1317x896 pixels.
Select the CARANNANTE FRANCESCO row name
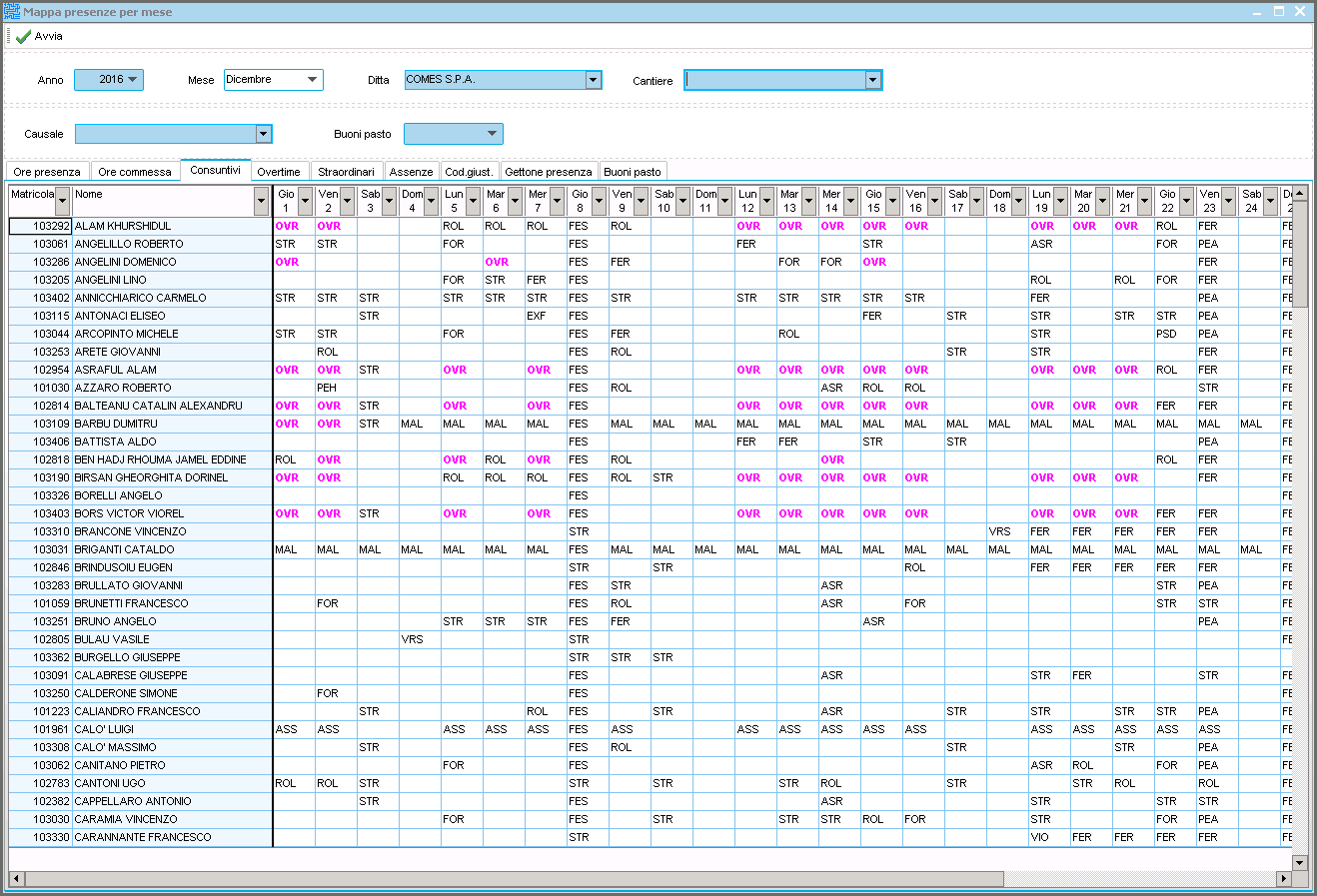tap(172, 837)
